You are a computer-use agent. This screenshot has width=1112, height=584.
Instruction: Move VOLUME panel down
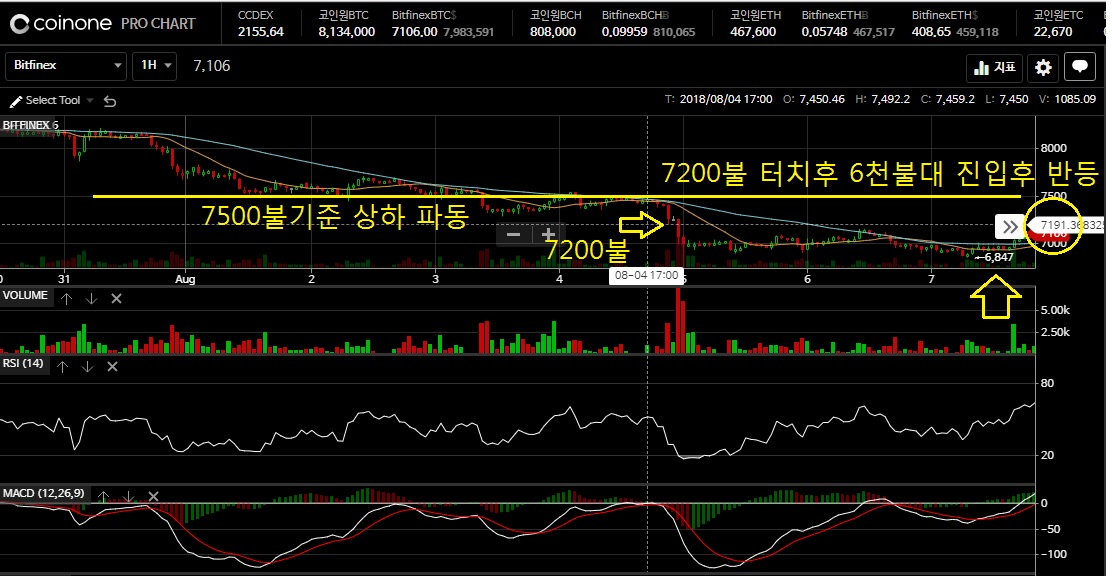[91, 299]
